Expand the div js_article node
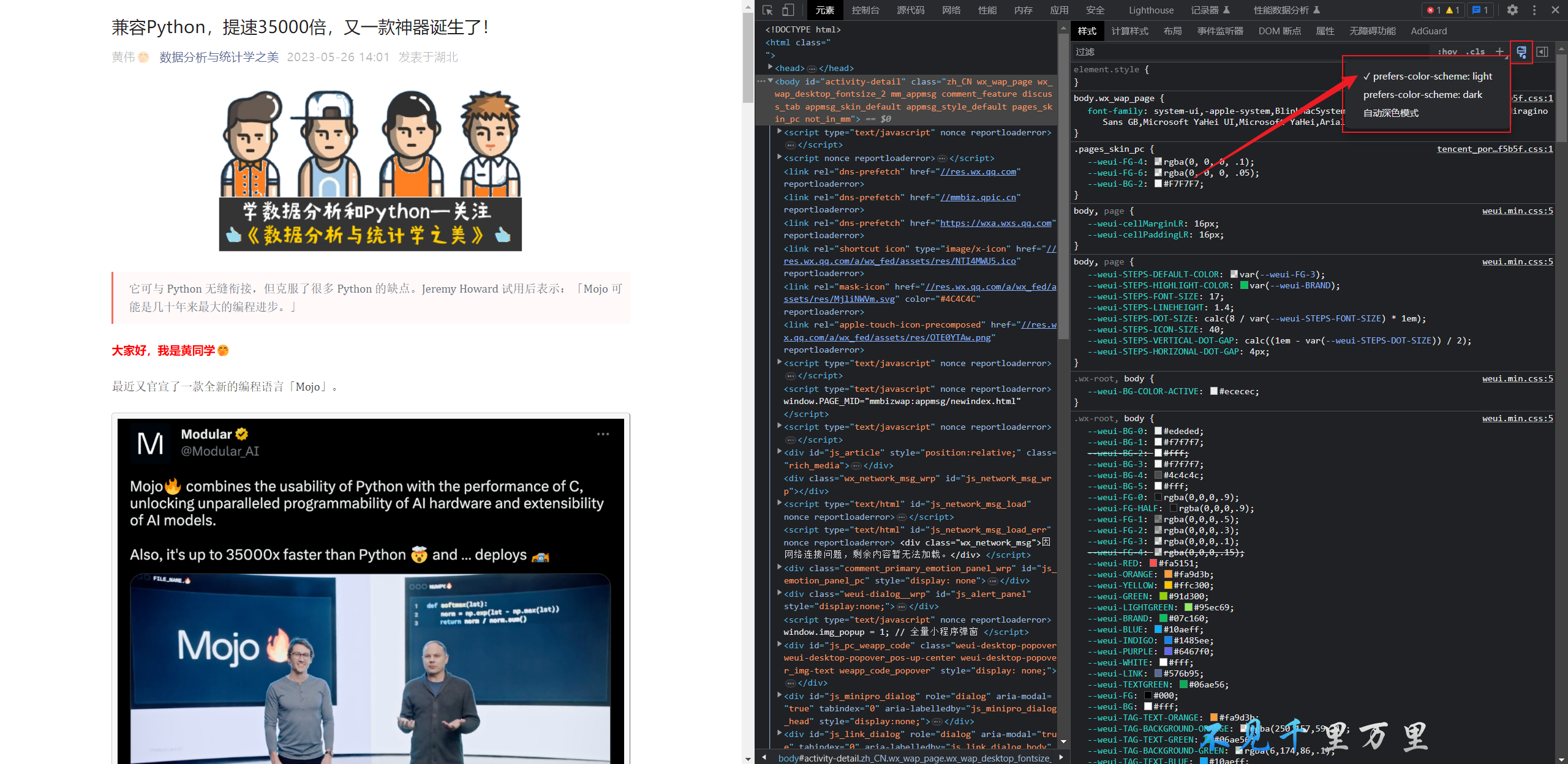The height and width of the screenshot is (764, 1568). (779, 452)
